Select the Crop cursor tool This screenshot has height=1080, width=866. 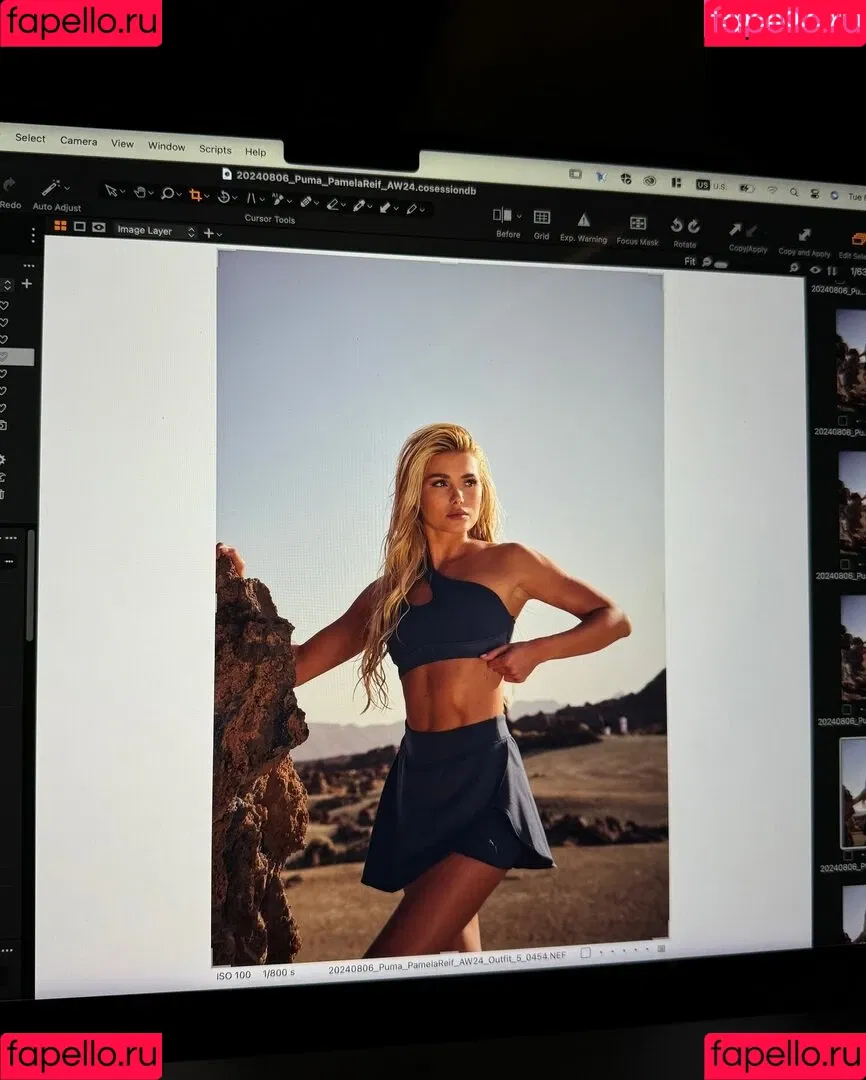tap(195, 195)
